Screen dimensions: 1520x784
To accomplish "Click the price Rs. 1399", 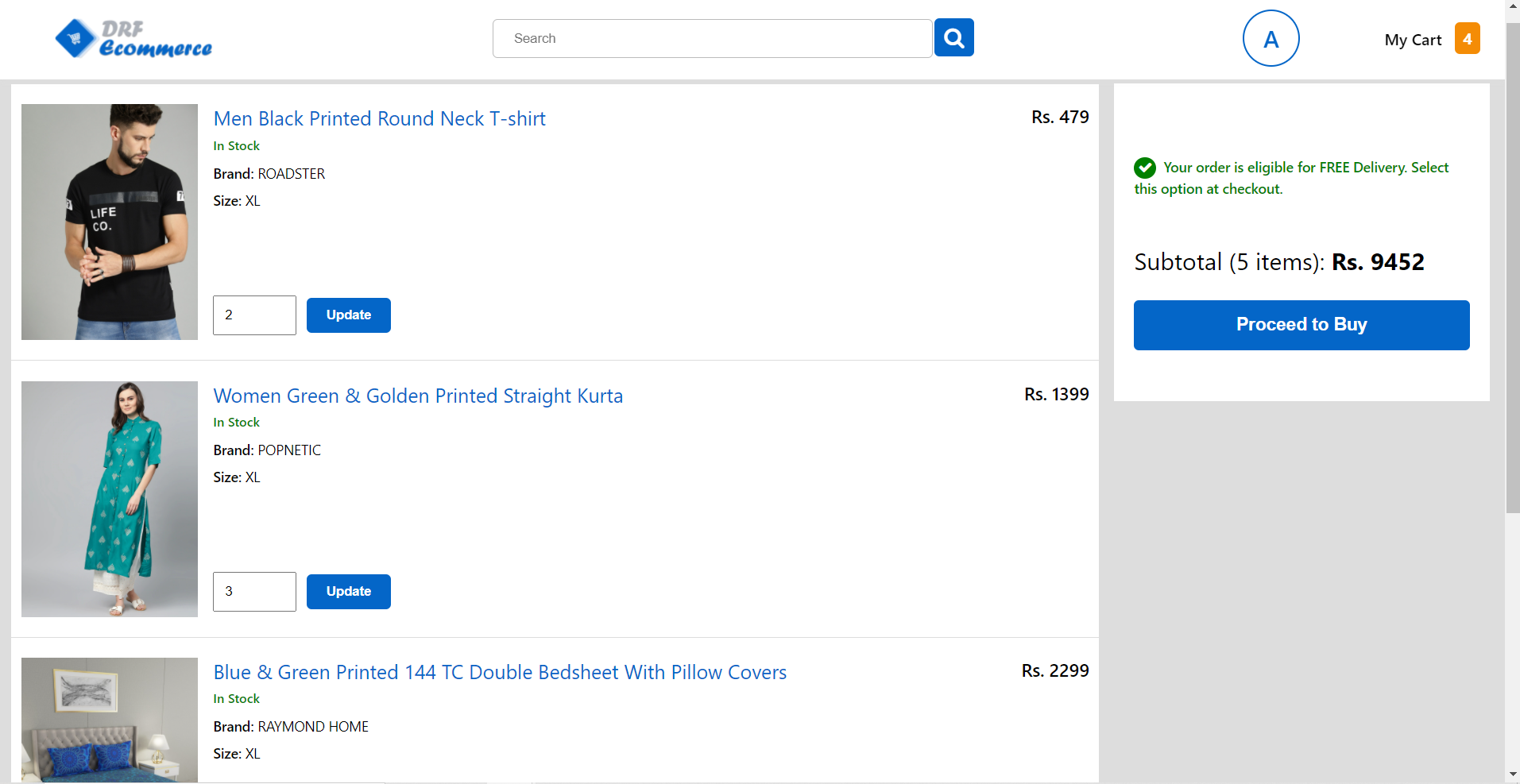I will point(1056,394).
